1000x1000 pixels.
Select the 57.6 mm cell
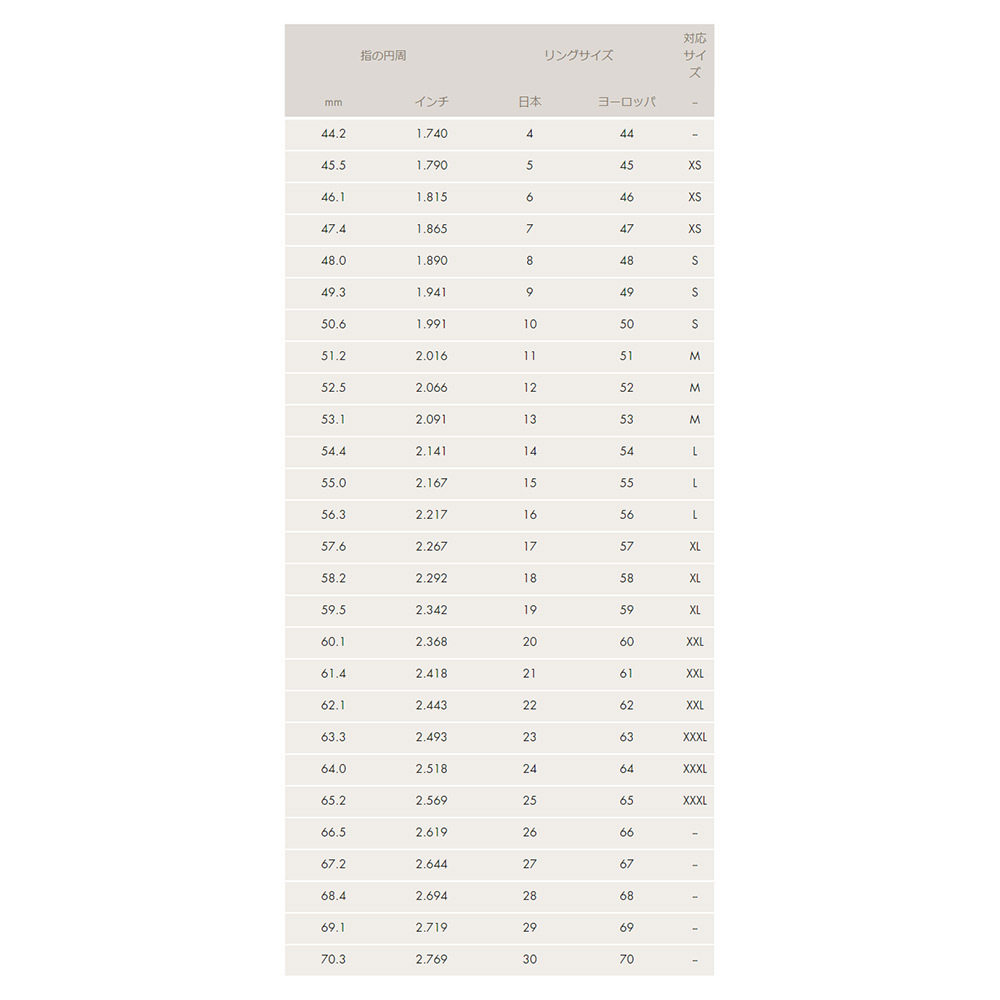pyautogui.click(x=334, y=547)
